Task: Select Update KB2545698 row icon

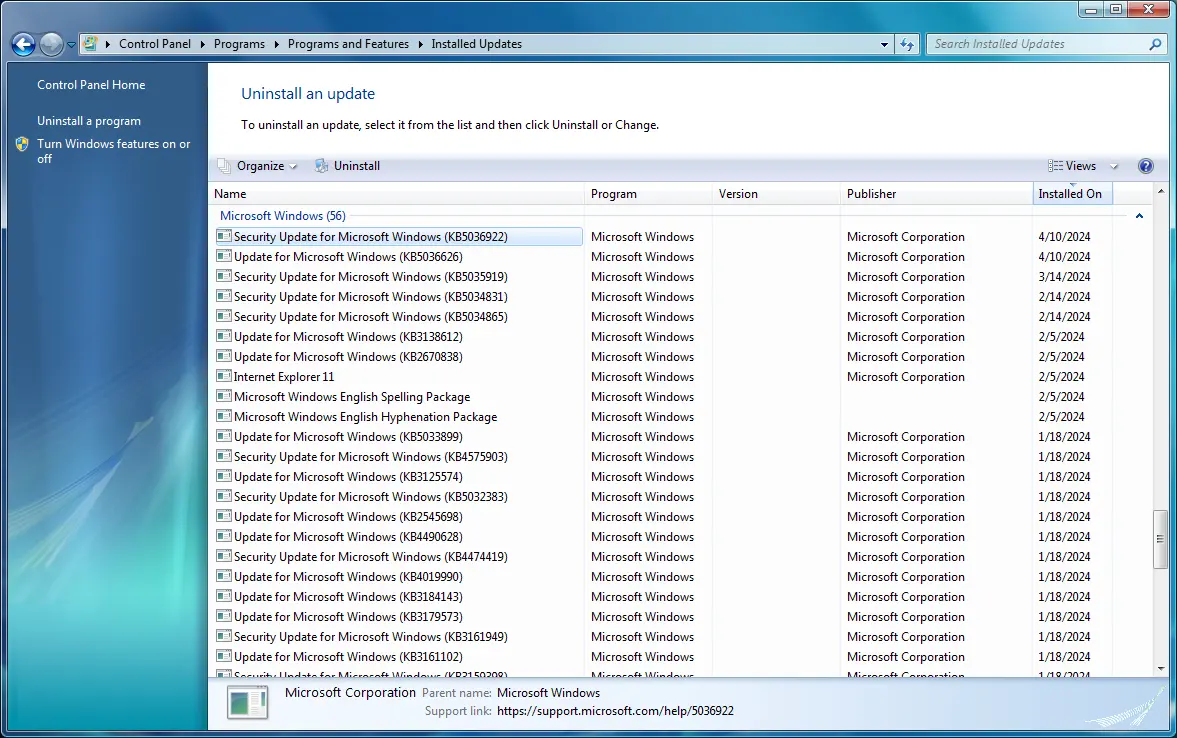Action: [224, 517]
